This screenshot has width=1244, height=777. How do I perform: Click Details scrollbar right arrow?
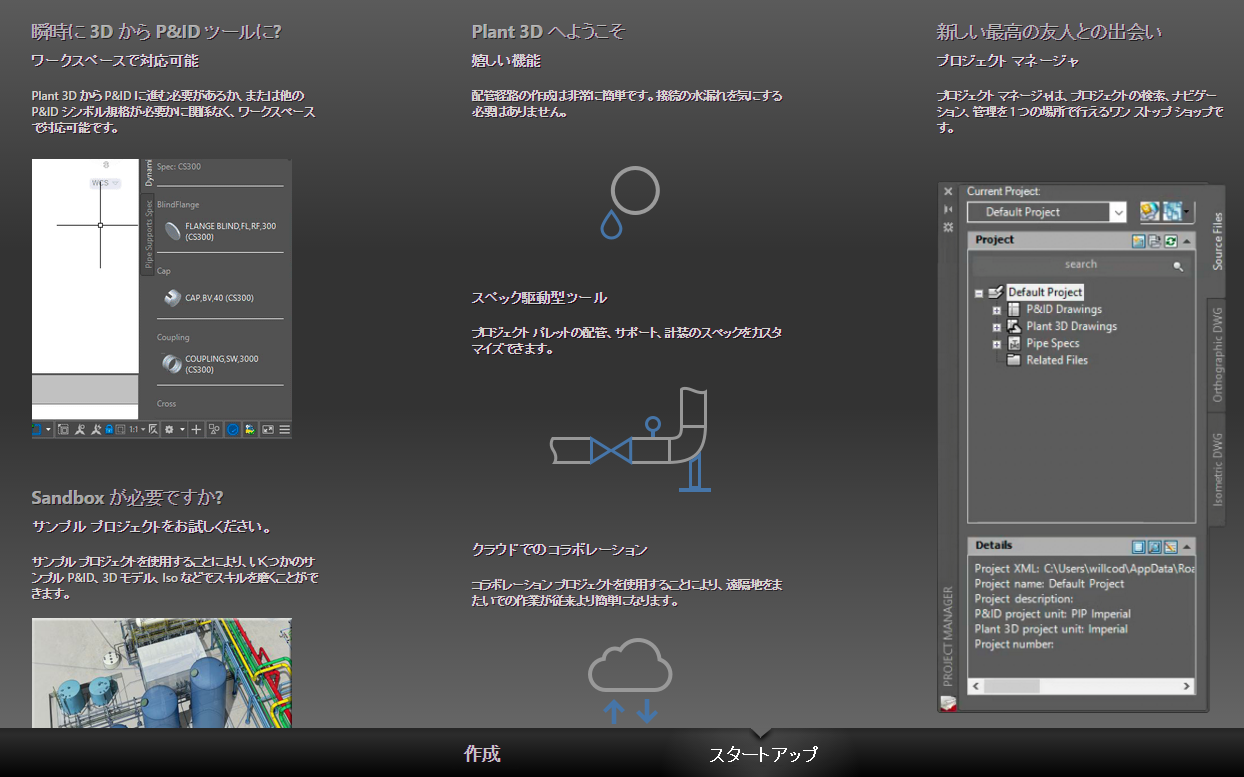pos(1186,686)
